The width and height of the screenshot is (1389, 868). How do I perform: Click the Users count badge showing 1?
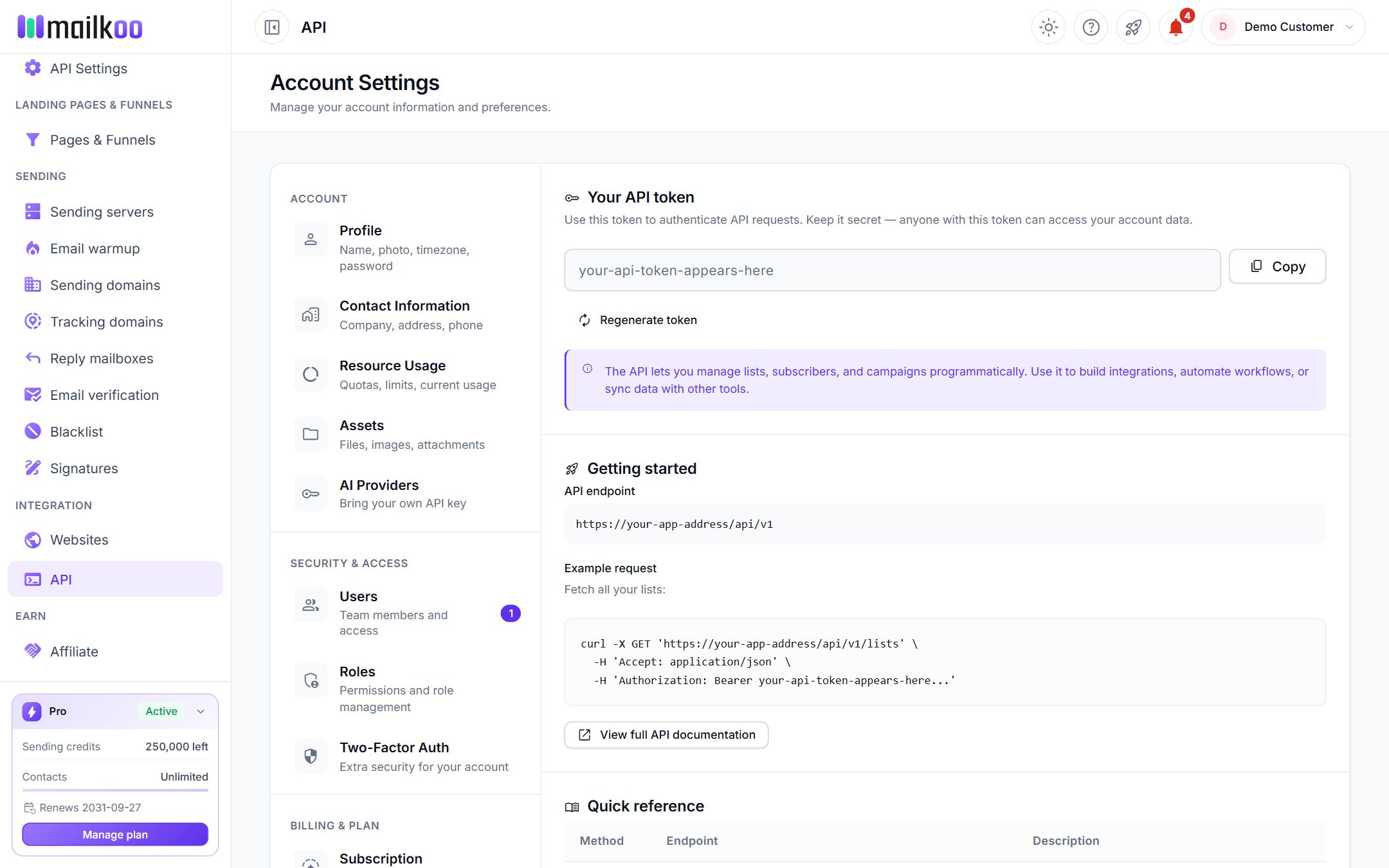511,613
